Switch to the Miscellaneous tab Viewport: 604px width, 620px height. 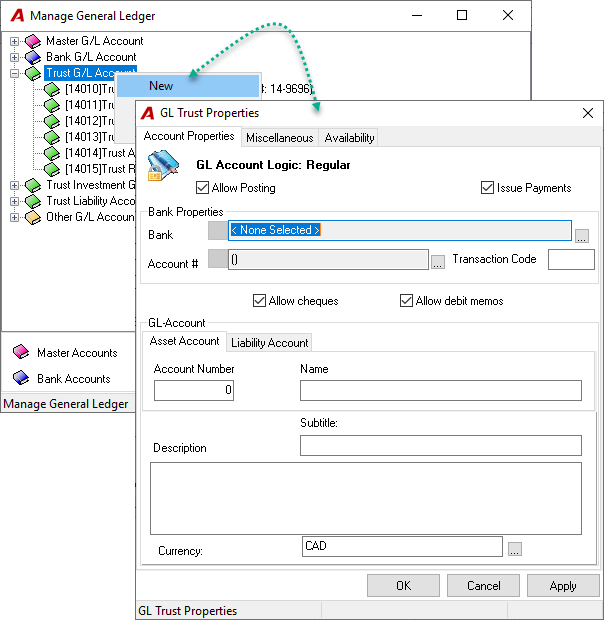[x=279, y=138]
